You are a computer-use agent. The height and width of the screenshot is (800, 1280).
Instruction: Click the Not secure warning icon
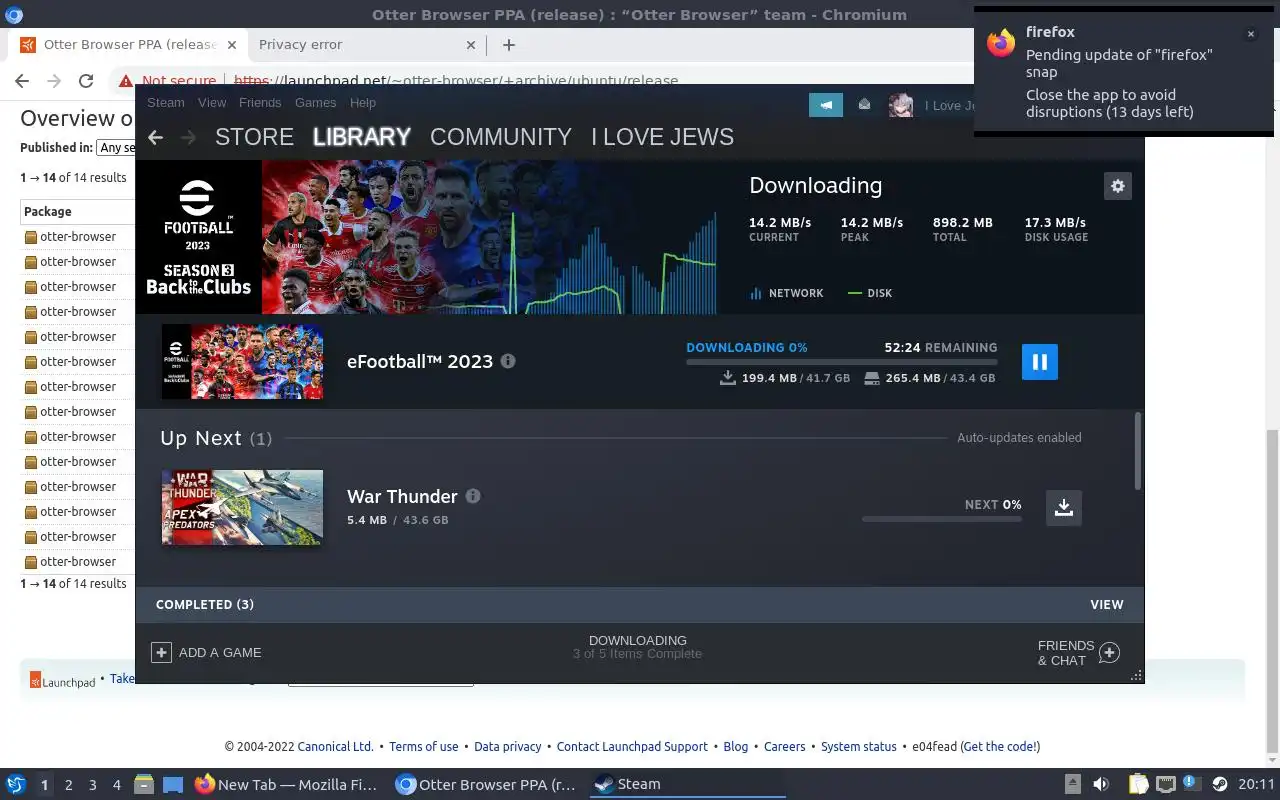click(126, 82)
